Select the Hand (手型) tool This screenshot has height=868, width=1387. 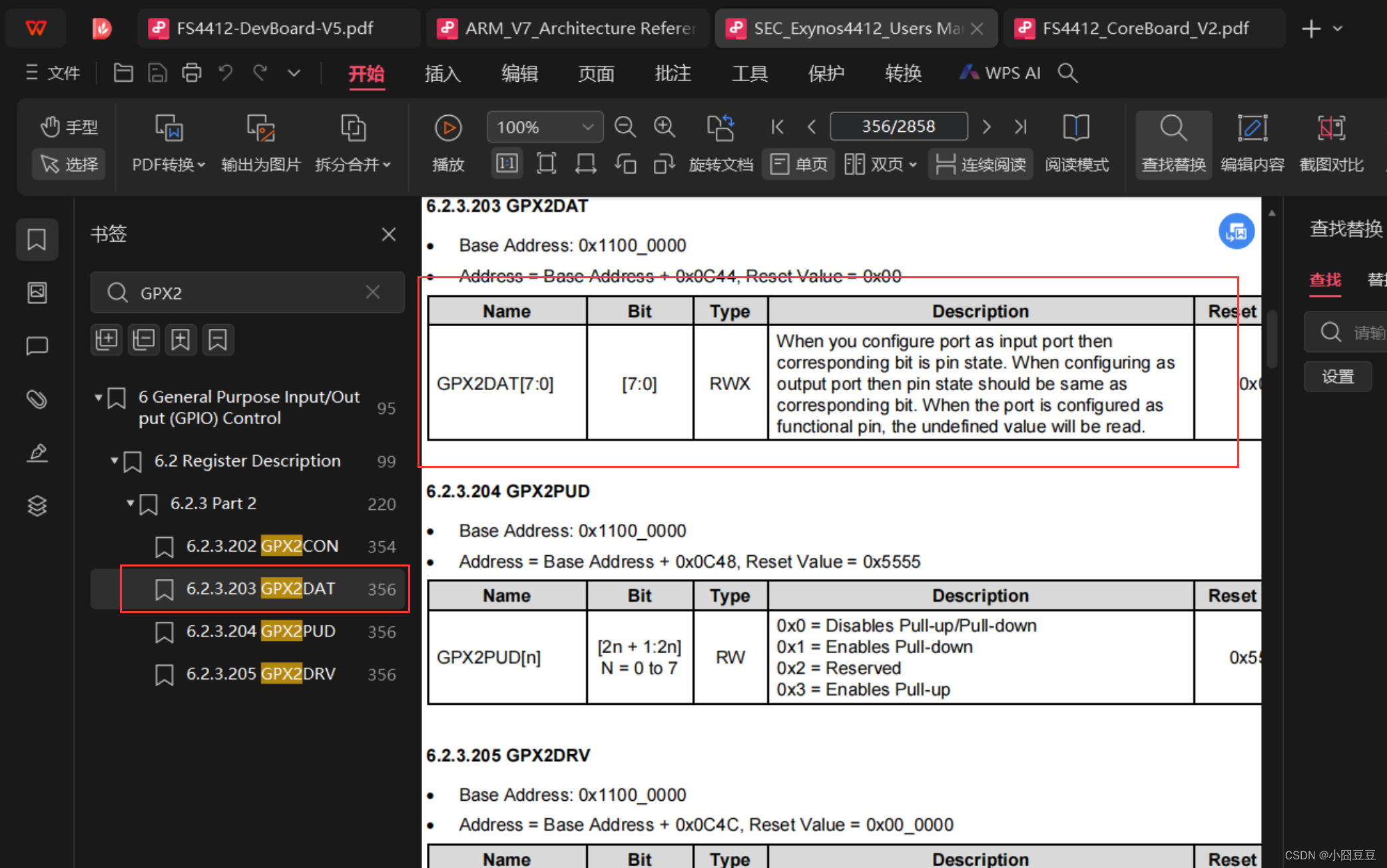[69, 126]
